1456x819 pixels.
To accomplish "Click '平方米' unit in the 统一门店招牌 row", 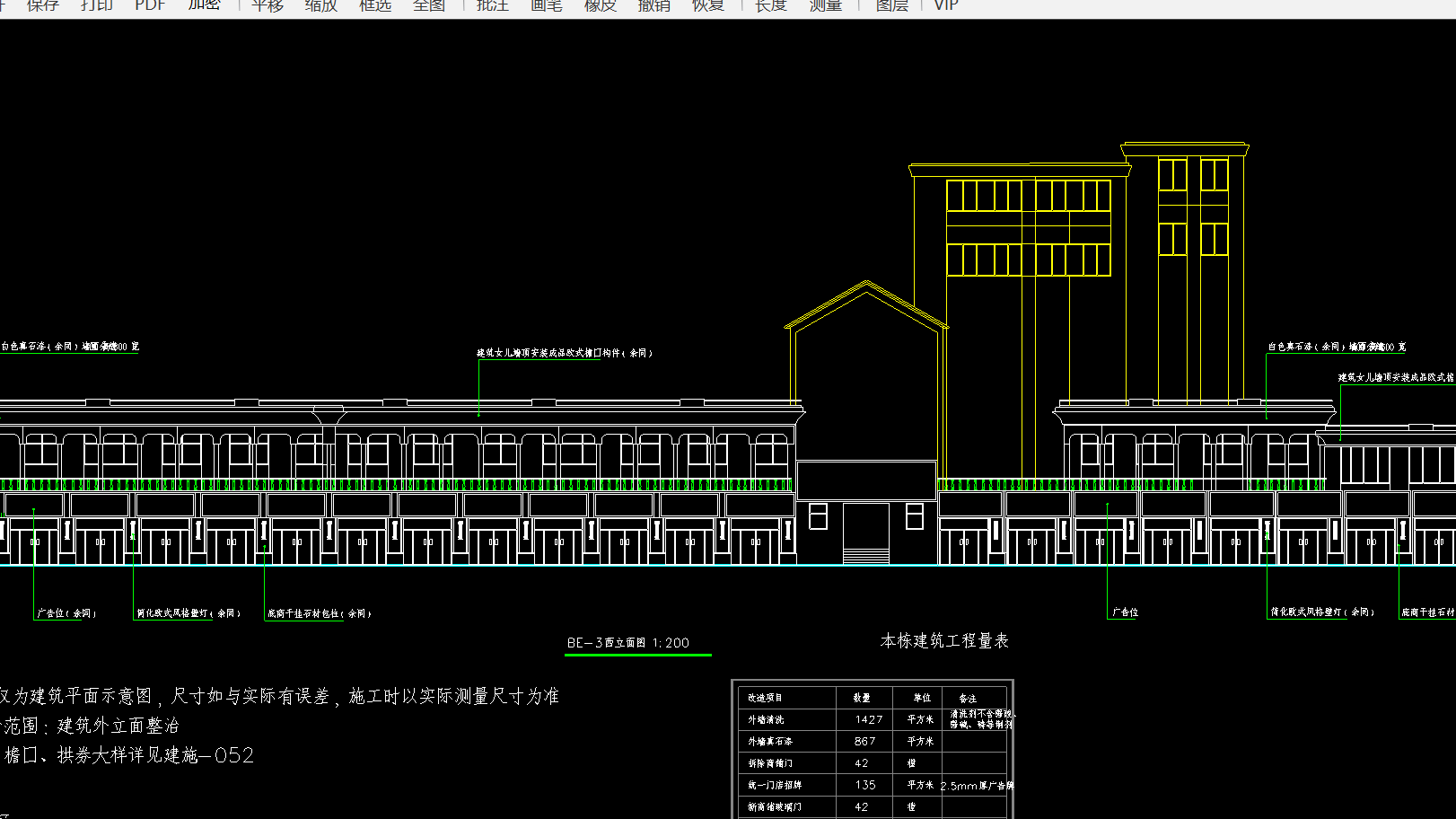I will point(920,785).
